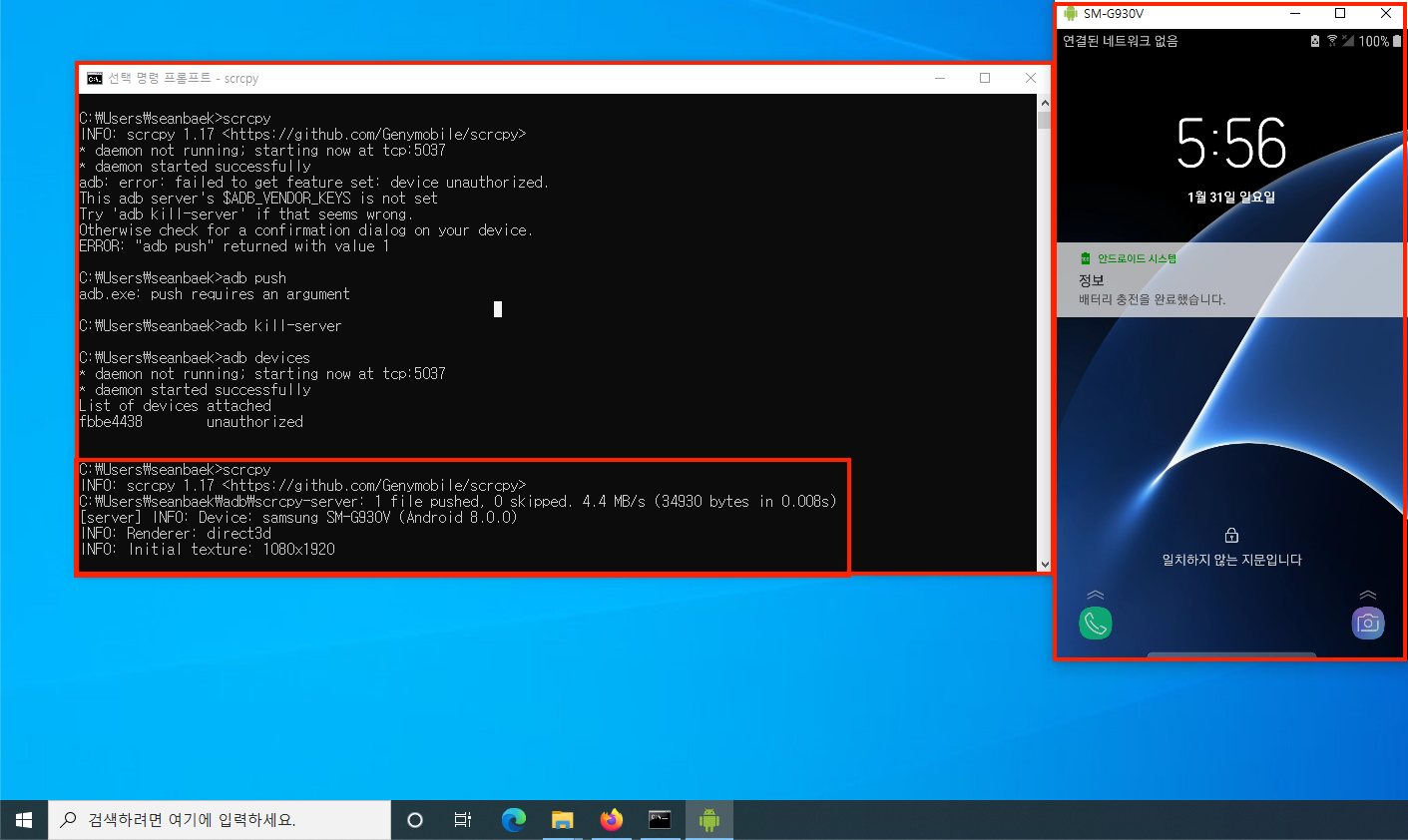Image resolution: width=1408 pixels, height=840 pixels.
Task: Switch to command prompt taskbar icon
Action: [661, 820]
